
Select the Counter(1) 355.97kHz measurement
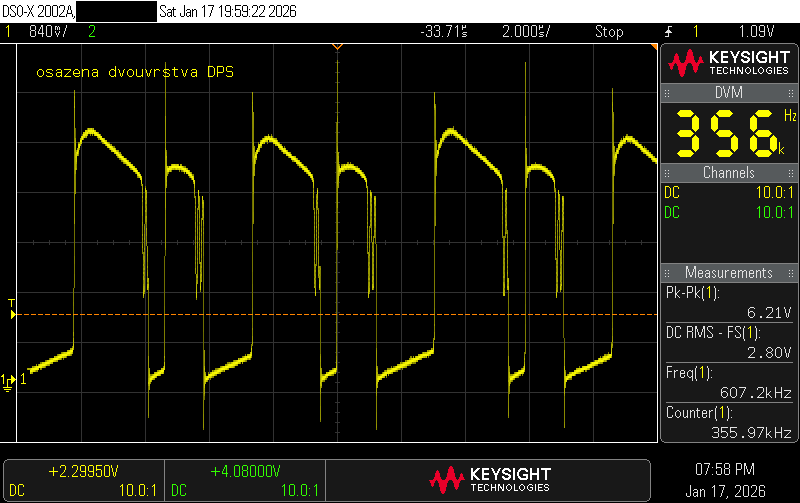point(728,422)
